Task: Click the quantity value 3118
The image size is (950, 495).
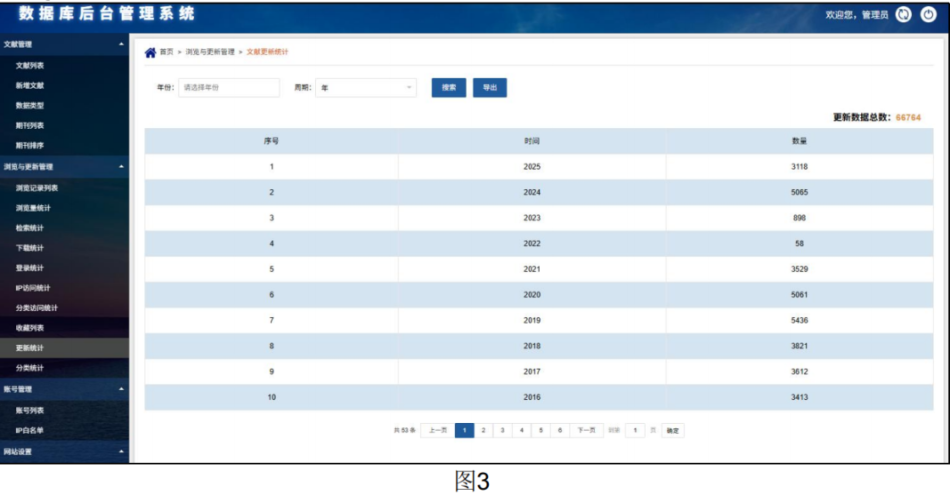Action: pos(799,167)
